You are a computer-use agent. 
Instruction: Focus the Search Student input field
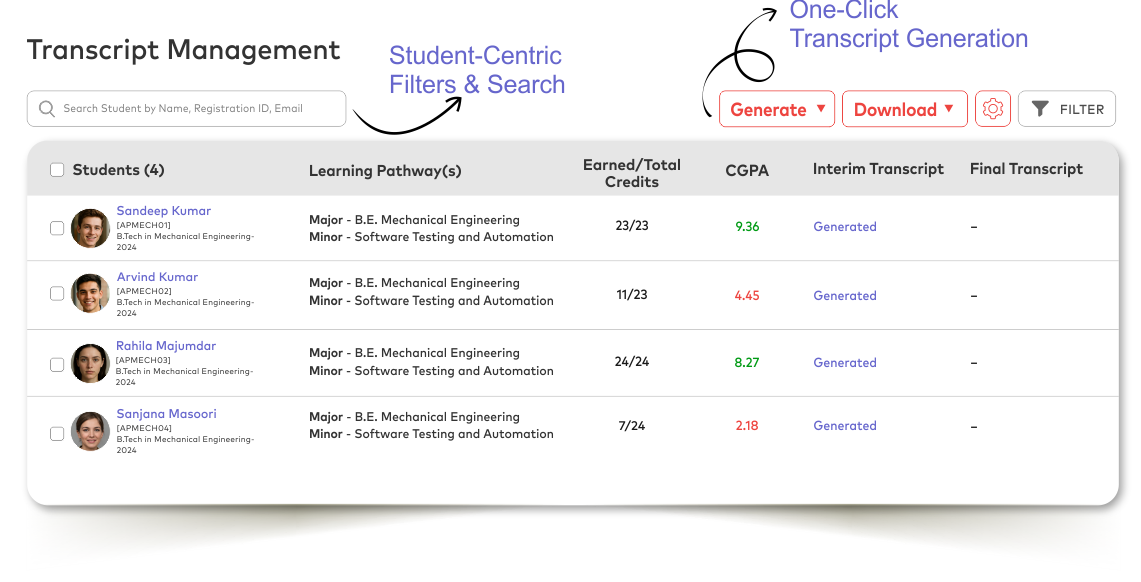click(195, 109)
